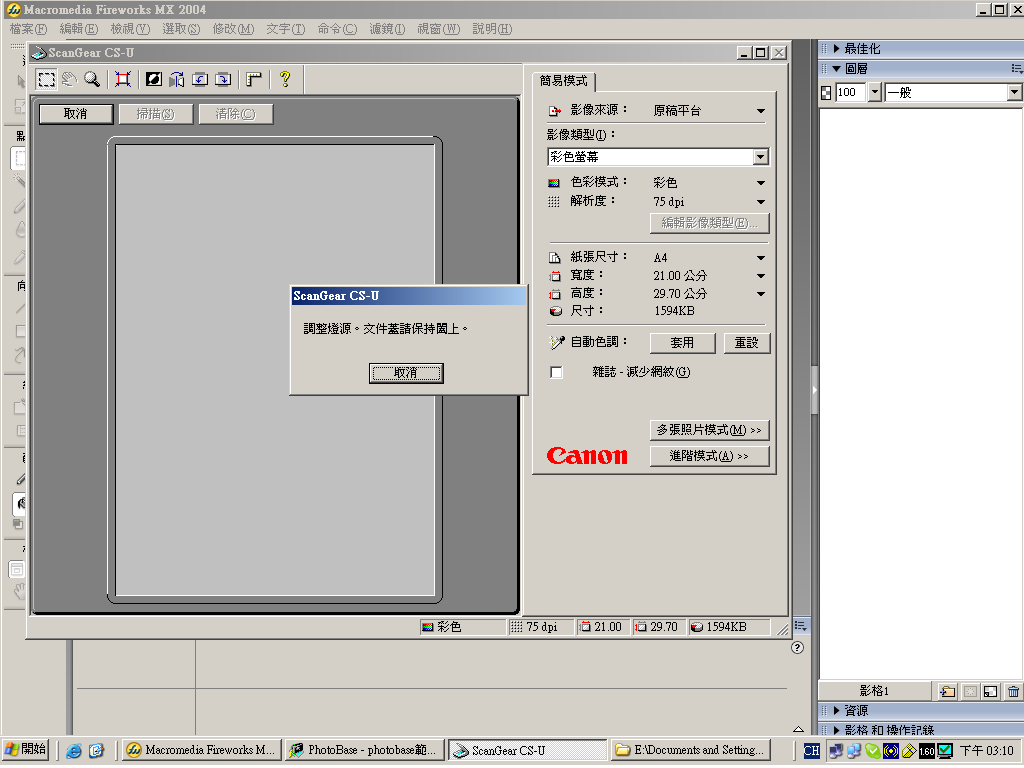Switch to E:\Documents and Settings taskbar folder

tap(692, 750)
